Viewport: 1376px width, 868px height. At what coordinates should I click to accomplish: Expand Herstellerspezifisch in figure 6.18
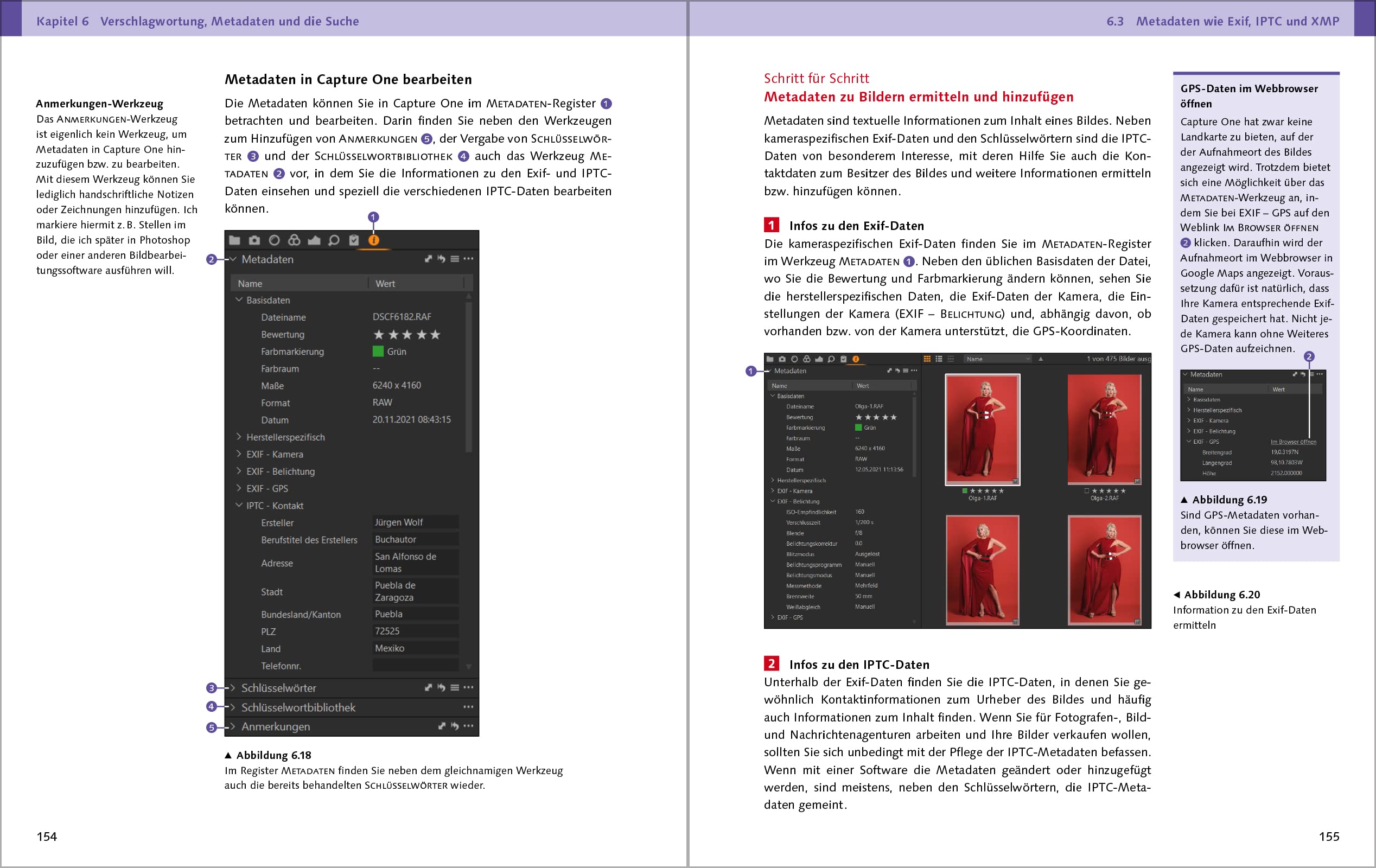click(239, 437)
